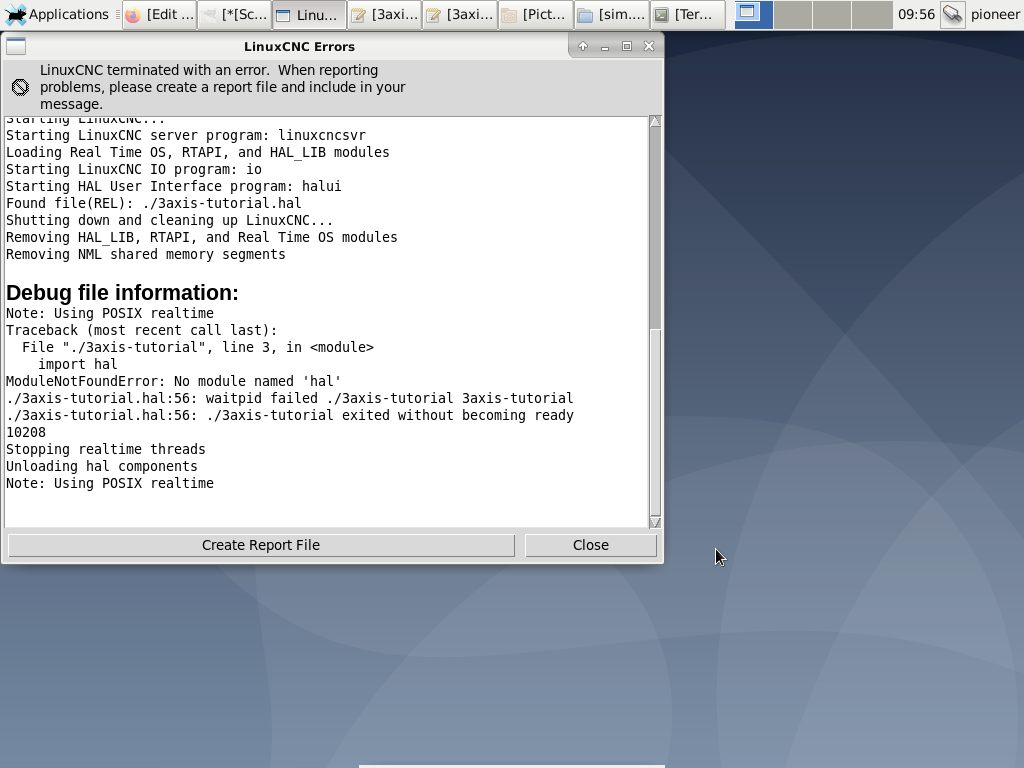Click scrollbar up arrow in error log
Image resolution: width=1024 pixels, height=768 pixels.
pos(655,122)
